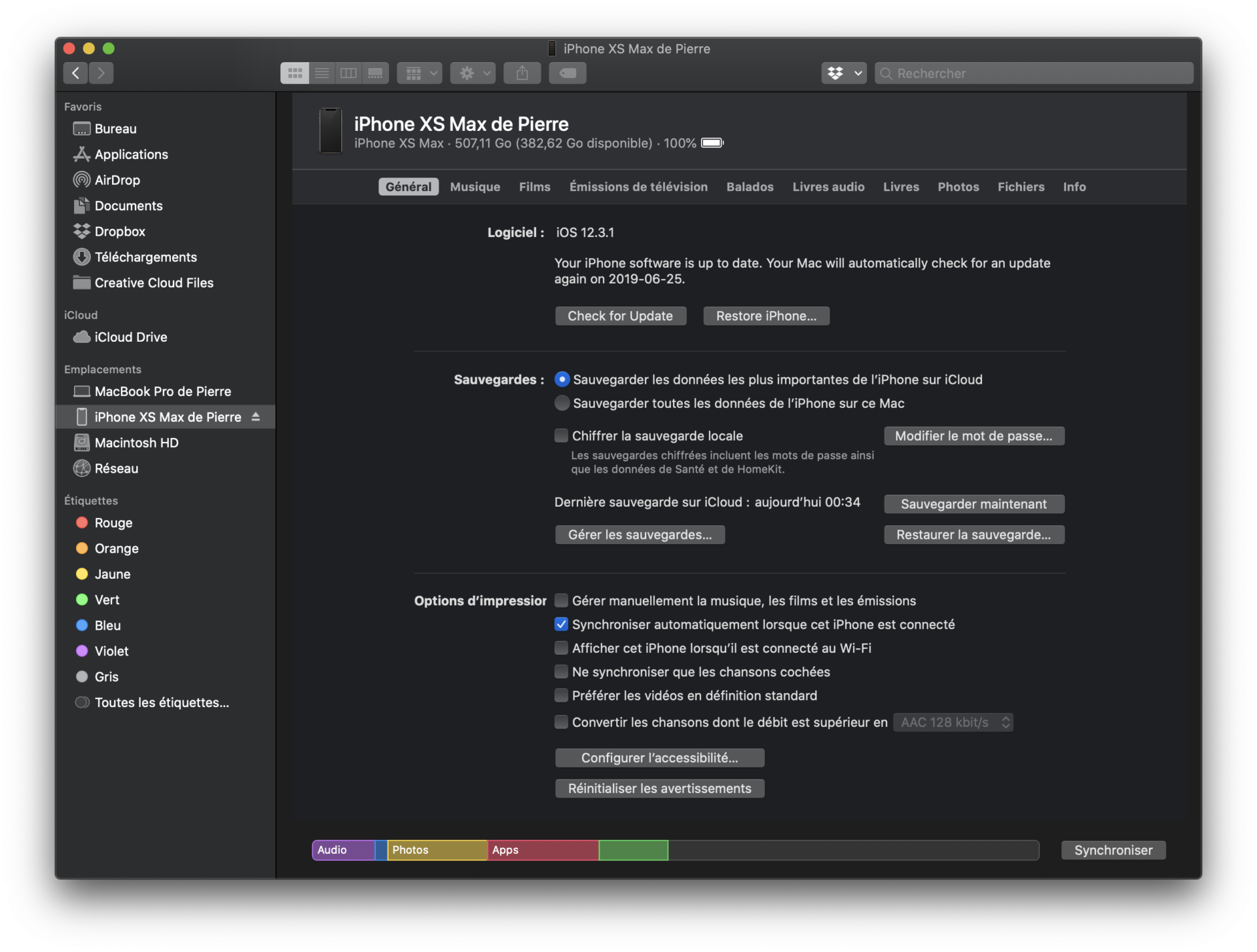Focus the Rechercher search field

point(1034,73)
